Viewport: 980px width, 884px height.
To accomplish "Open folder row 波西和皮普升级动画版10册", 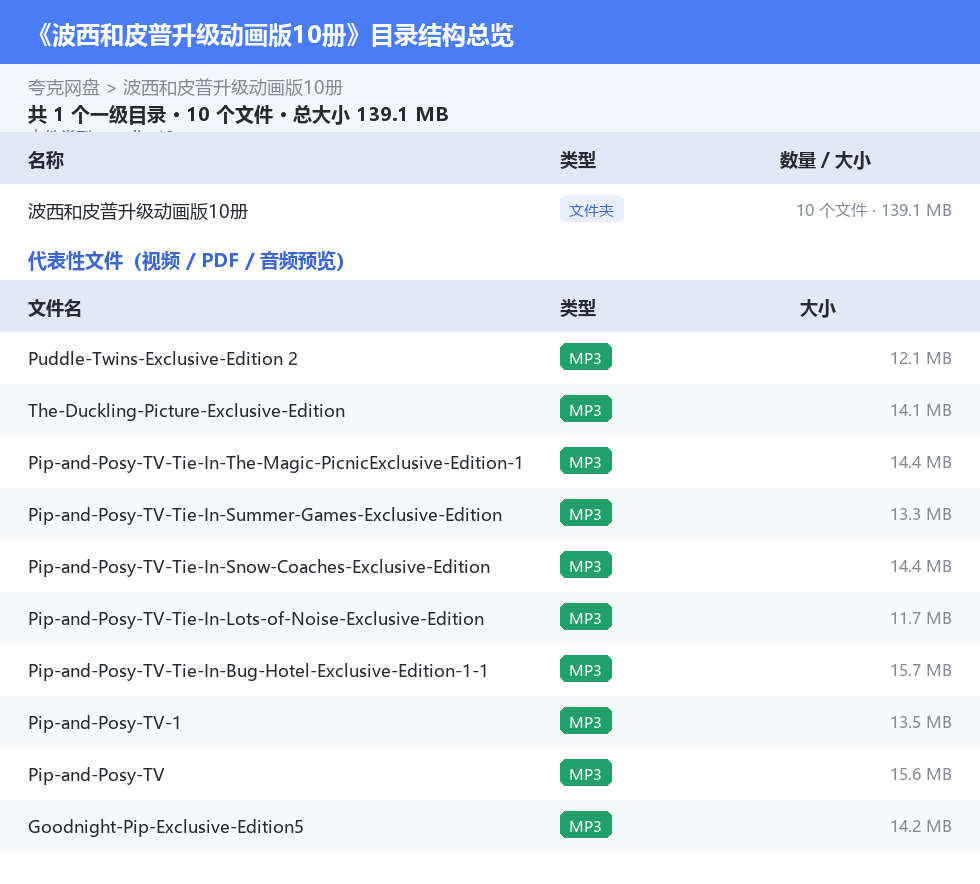I will pyautogui.click(x=490, y=210).
